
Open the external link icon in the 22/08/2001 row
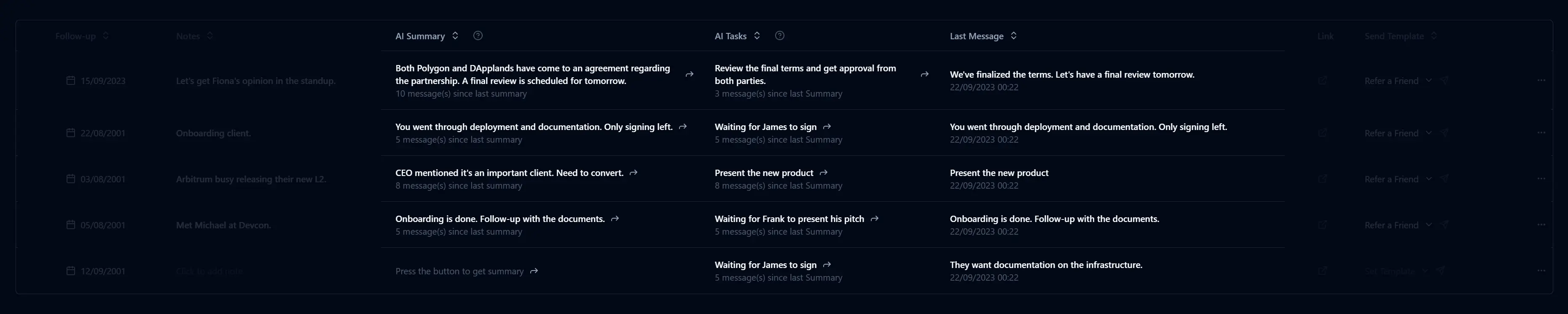pos(1322,133)
